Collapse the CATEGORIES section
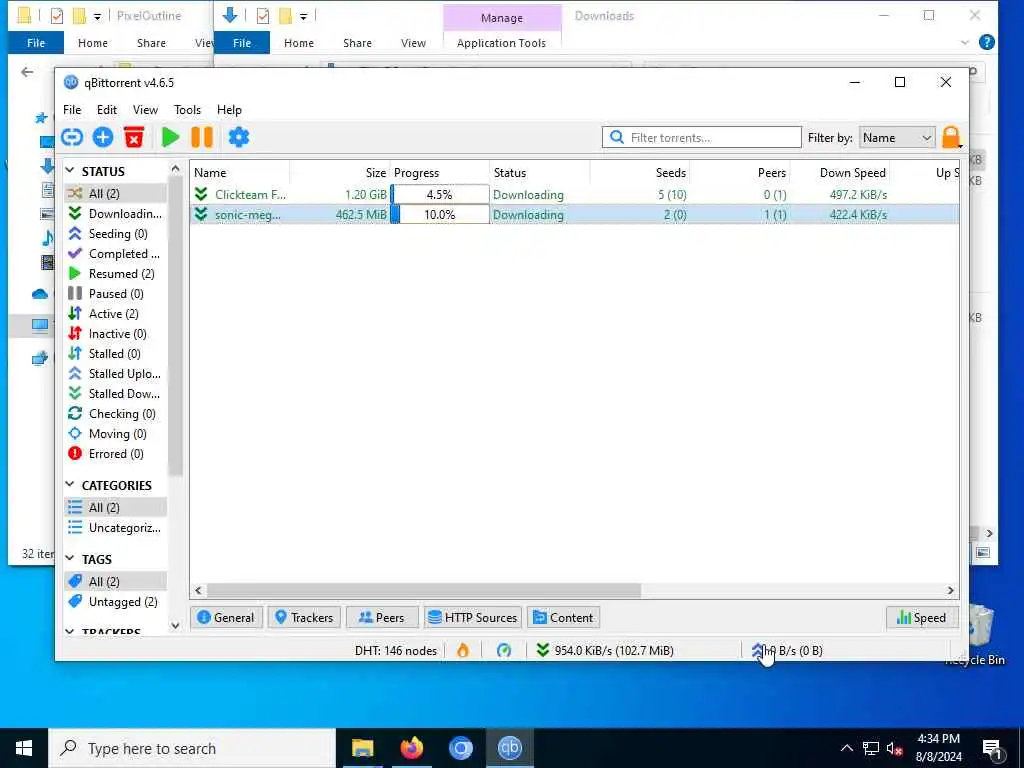The image size is (1024, 768). click(70, 485)
